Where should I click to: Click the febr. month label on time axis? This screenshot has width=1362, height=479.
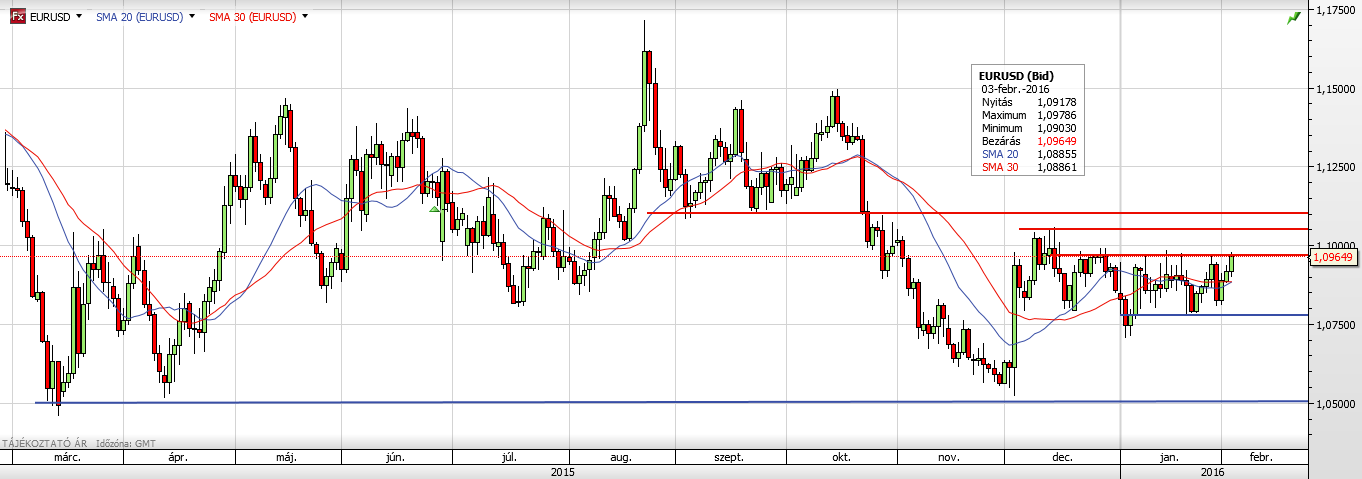tap(1260, 457)
